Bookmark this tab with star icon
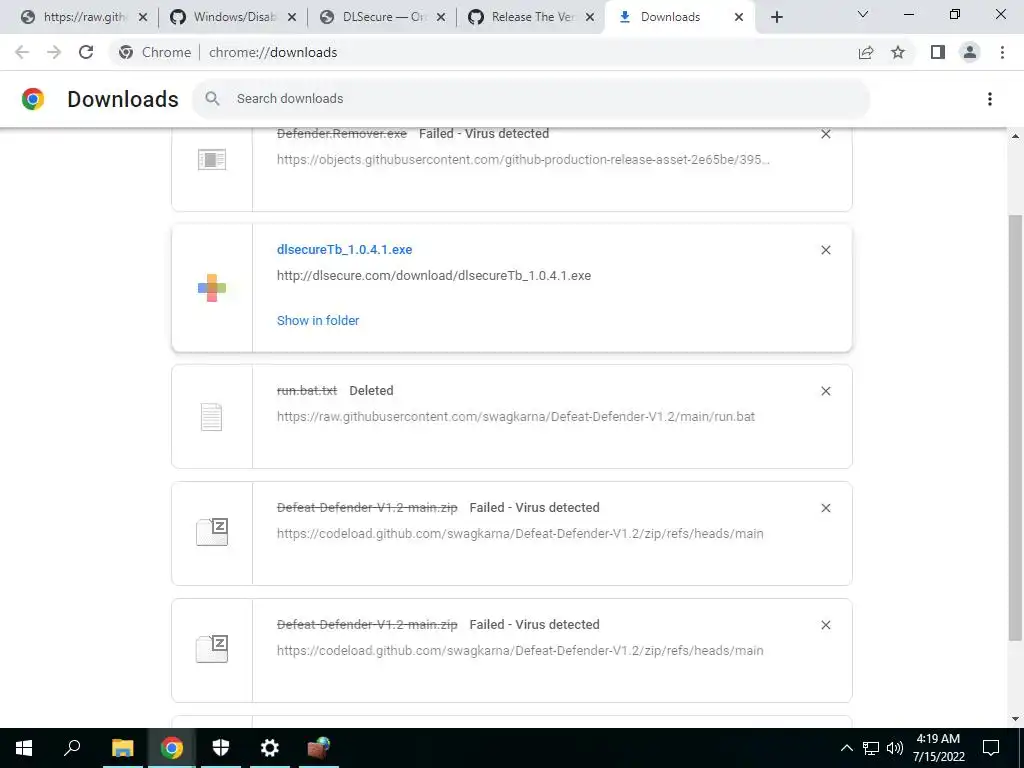The width and height of the screenshot is (1024, 768). [898, 52]
